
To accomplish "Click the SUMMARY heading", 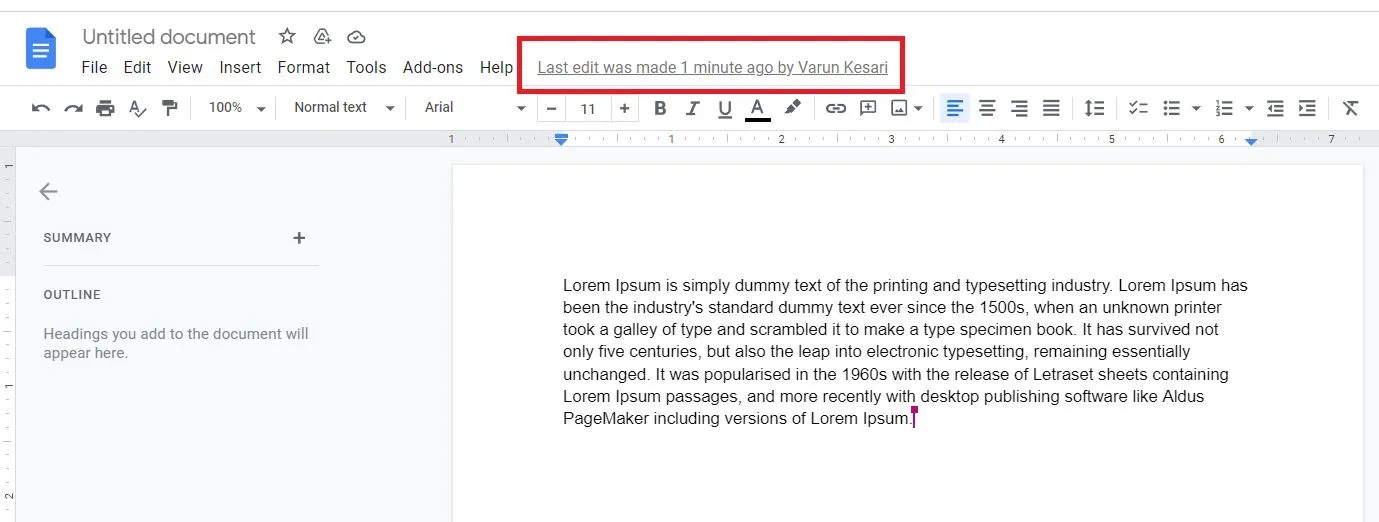I will (x=77, y=238).
